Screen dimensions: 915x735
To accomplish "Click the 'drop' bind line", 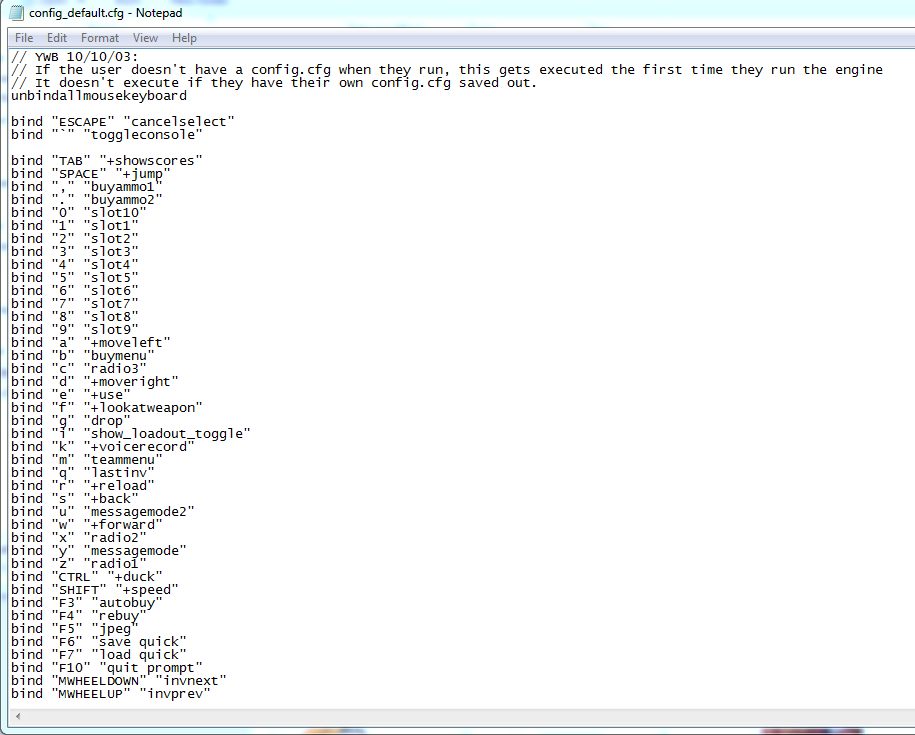I will [x=71, y=421].
